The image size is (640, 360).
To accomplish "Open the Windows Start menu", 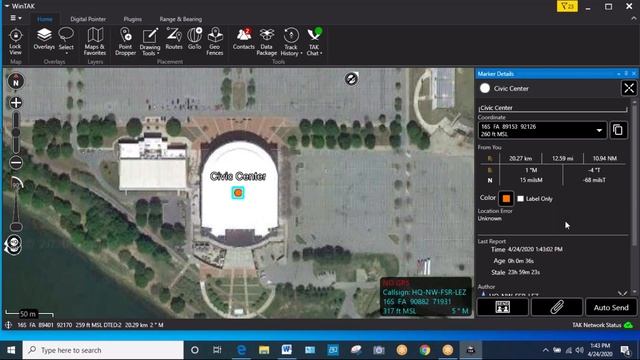I will click(x=11, y=350).
